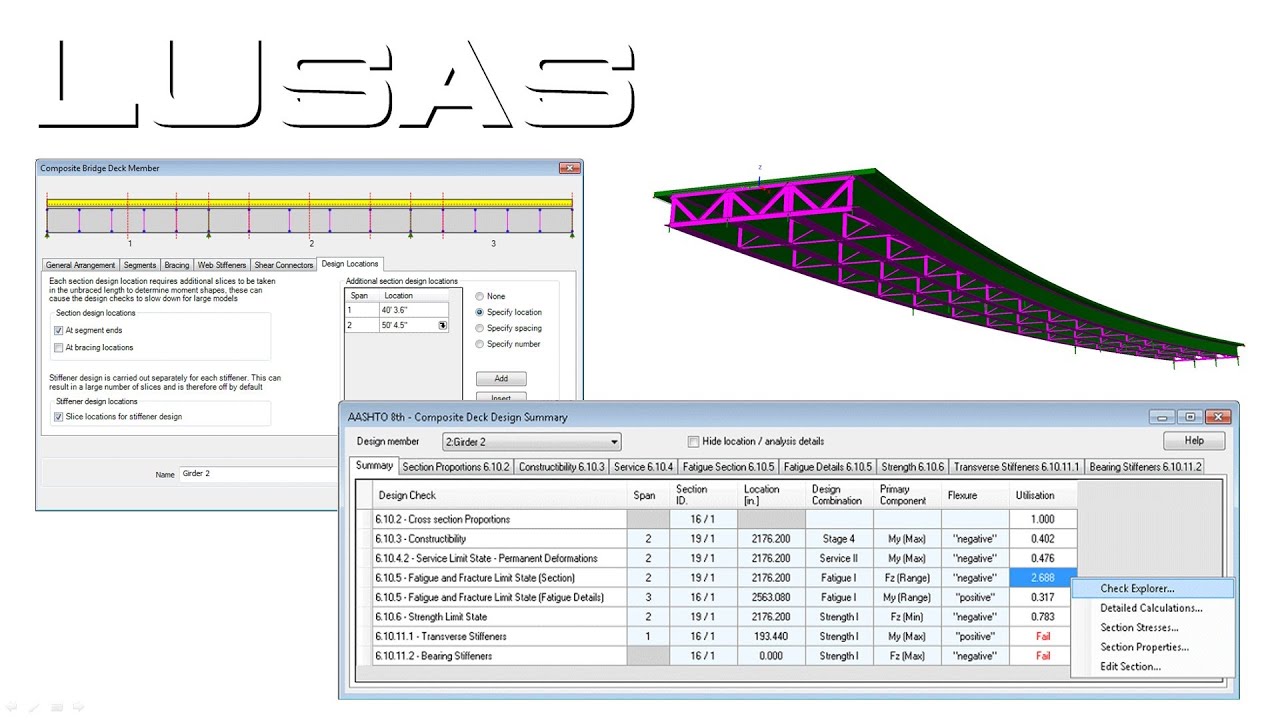
Task: Click the location value 2563.080
Action: (771, 597)
